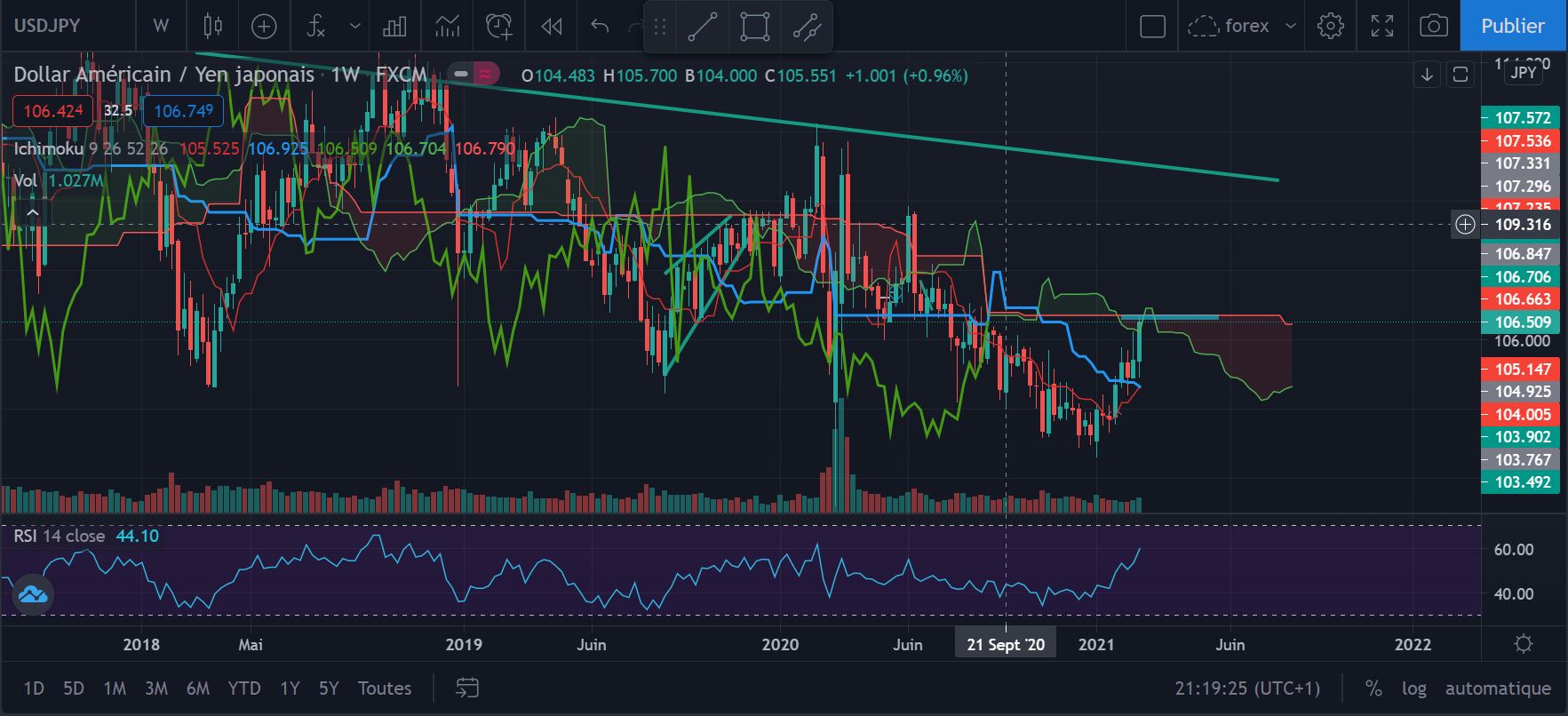Select the 3M range
1568x716 pixels.
[x=156, y=688]
